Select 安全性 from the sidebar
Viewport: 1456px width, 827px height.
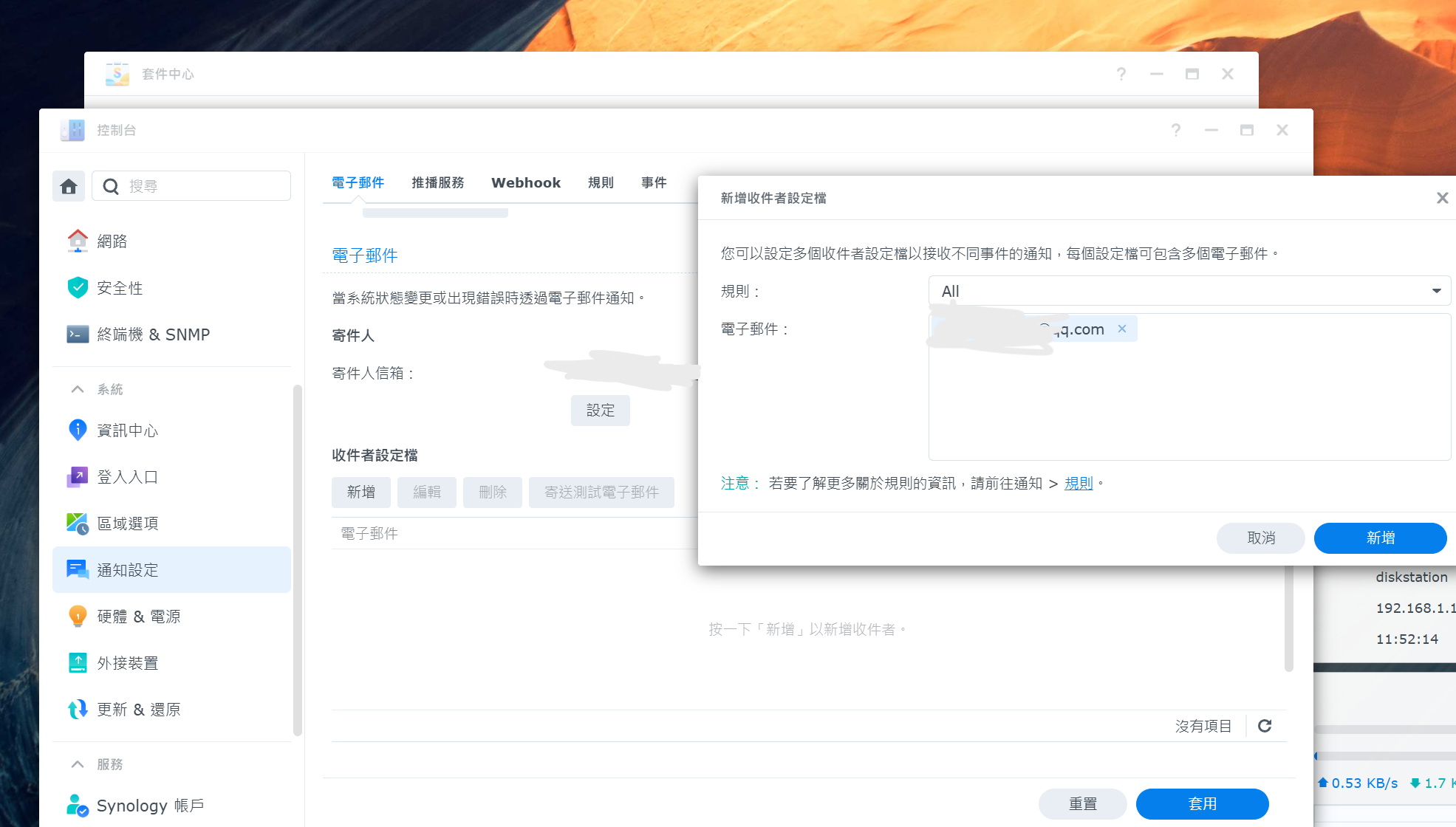(120, 288)
